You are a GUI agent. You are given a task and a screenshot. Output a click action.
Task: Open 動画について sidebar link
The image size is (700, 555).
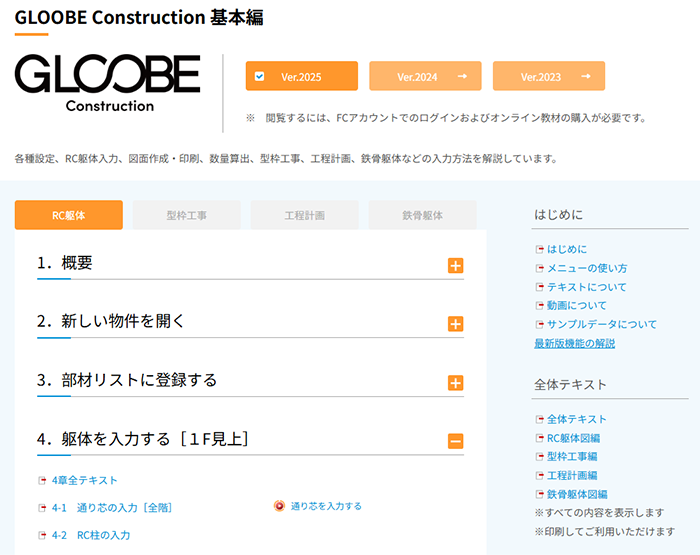[x=577, y=305]
